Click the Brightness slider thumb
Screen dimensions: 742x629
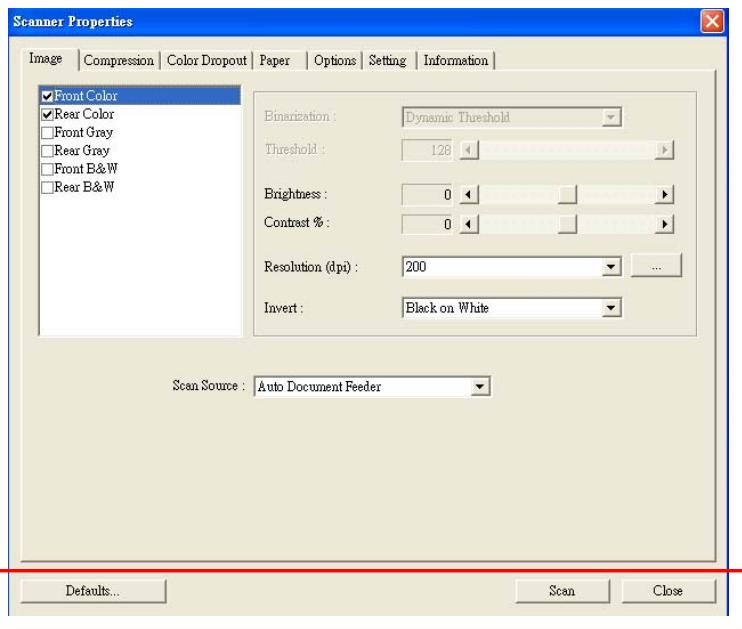tap(567, 195)
